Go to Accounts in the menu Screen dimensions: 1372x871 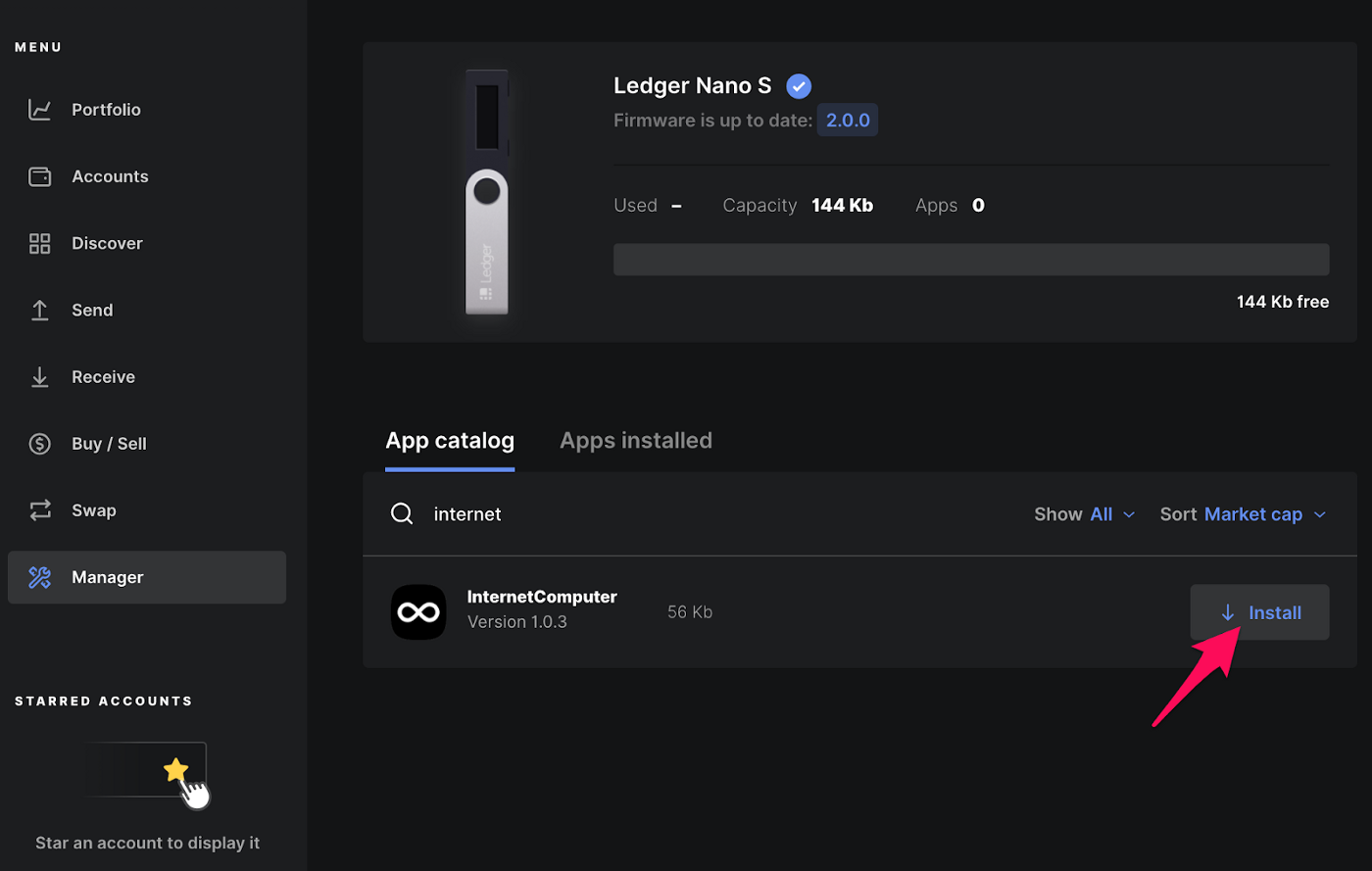[x=147, y=176]
